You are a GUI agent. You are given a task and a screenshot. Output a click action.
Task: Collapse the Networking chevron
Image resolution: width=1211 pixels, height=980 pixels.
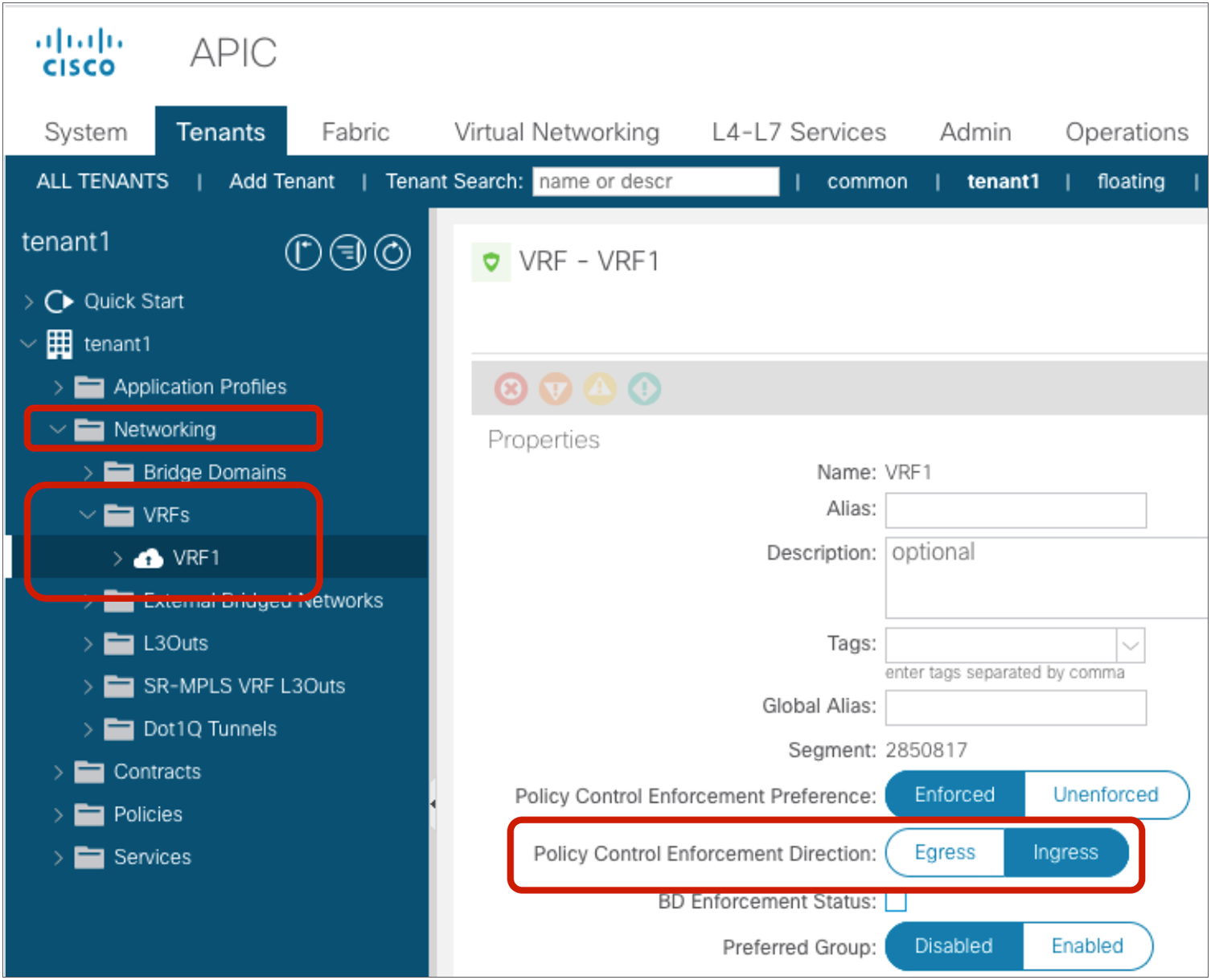(x=58, y=430)
